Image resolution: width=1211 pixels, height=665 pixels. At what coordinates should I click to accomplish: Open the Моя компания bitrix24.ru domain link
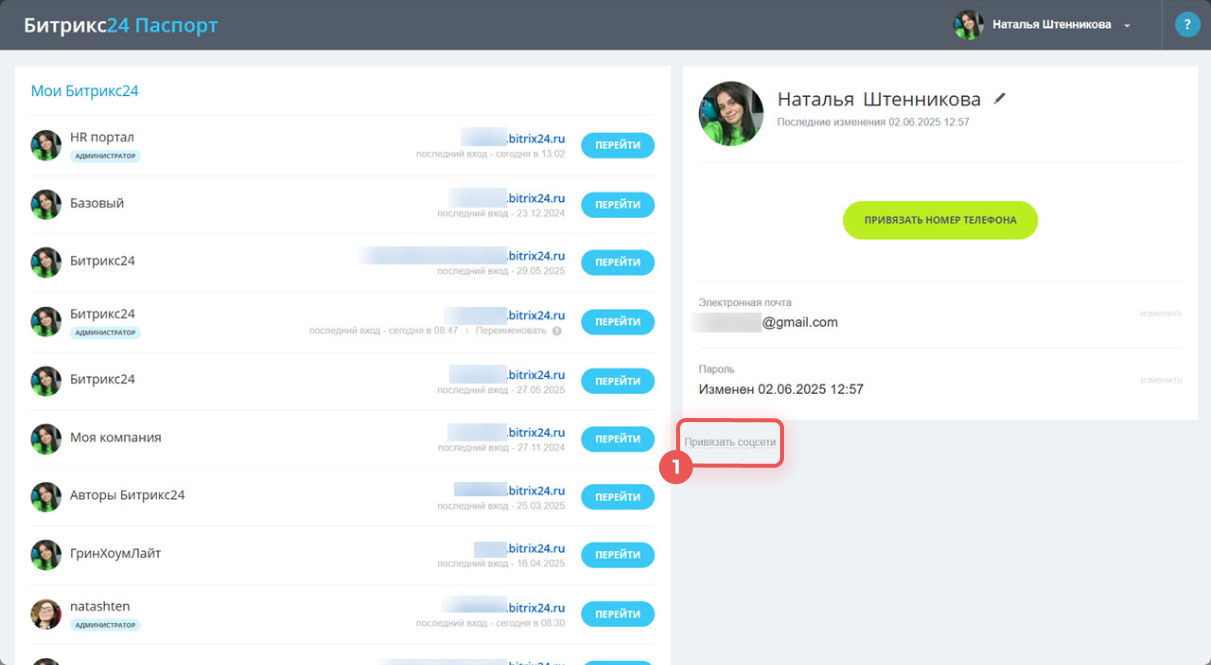point(506,433)
